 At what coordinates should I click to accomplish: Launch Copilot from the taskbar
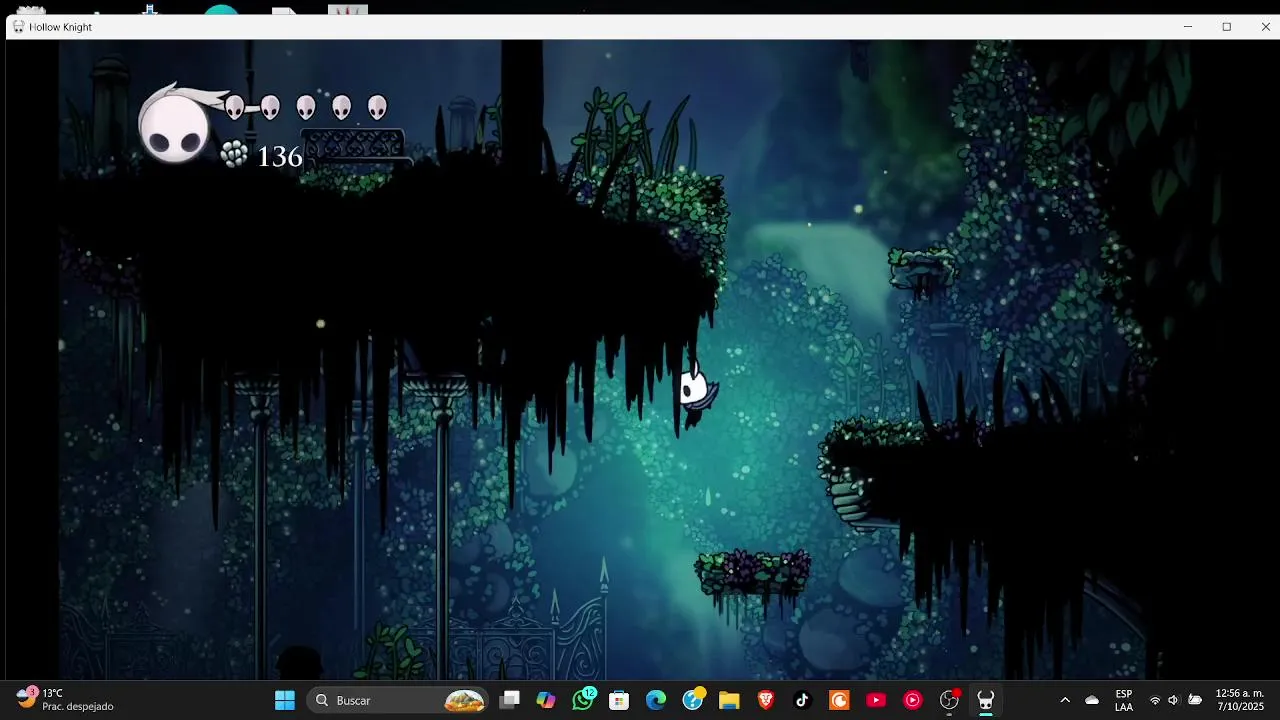[x=546, y=700]
